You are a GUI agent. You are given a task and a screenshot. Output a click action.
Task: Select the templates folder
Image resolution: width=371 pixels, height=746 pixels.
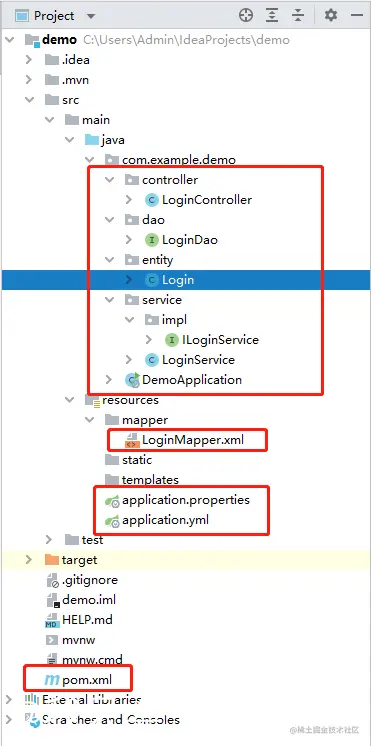pyautogui.click(x=150, y=480)
